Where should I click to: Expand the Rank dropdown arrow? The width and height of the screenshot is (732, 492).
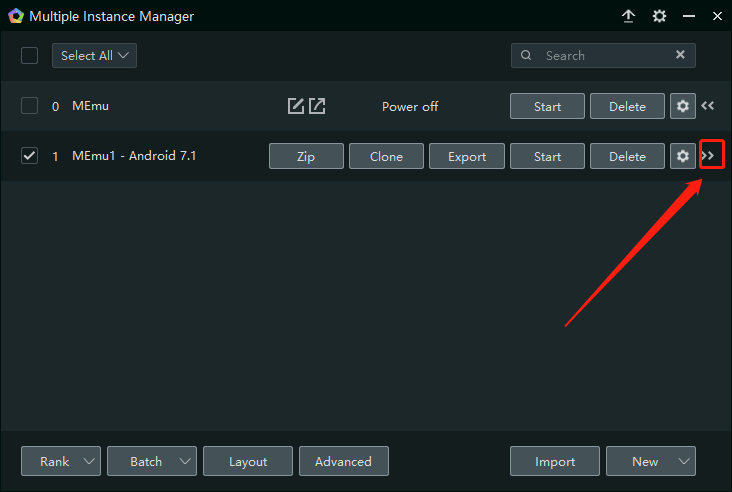(x=89, y=461)
